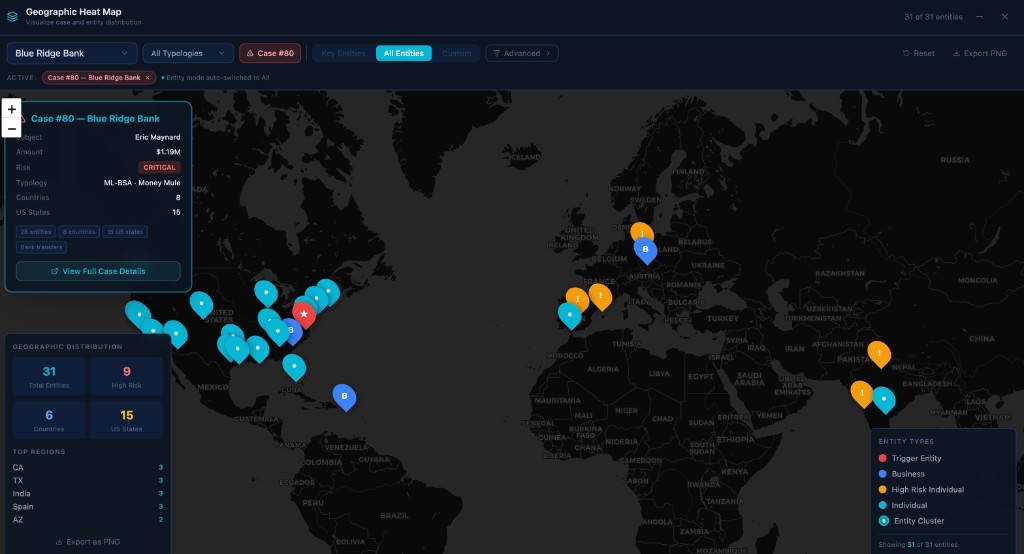Click the Bank transfers tag

pos(41,247)
